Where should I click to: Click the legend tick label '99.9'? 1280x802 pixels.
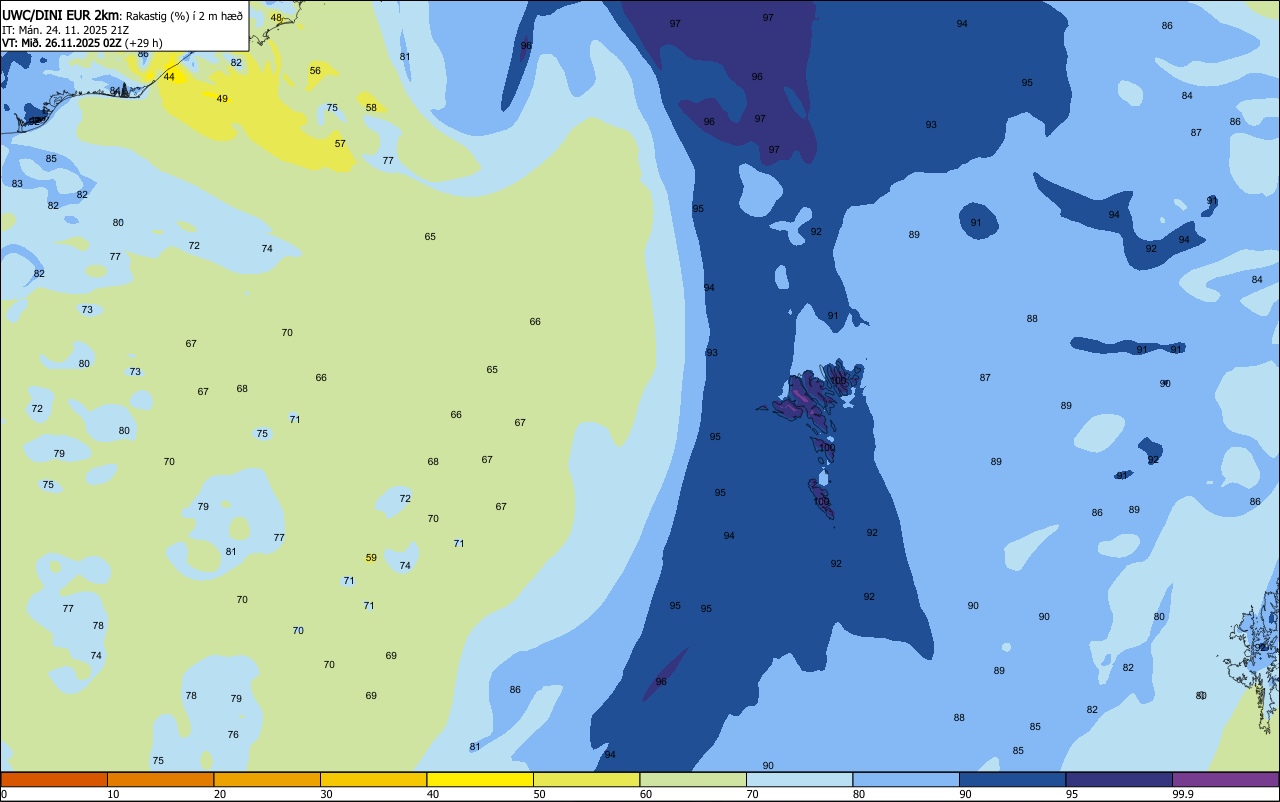(1183, 794)
